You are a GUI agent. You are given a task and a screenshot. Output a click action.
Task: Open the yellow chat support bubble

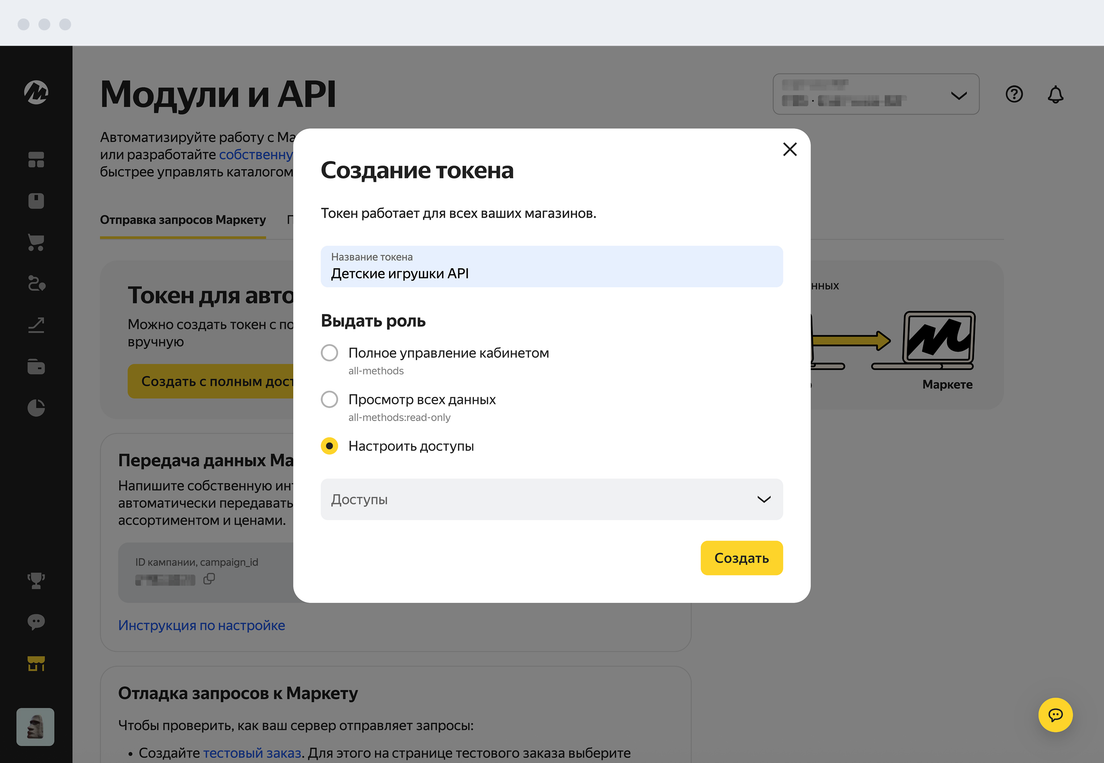[x=1055, y=714]
